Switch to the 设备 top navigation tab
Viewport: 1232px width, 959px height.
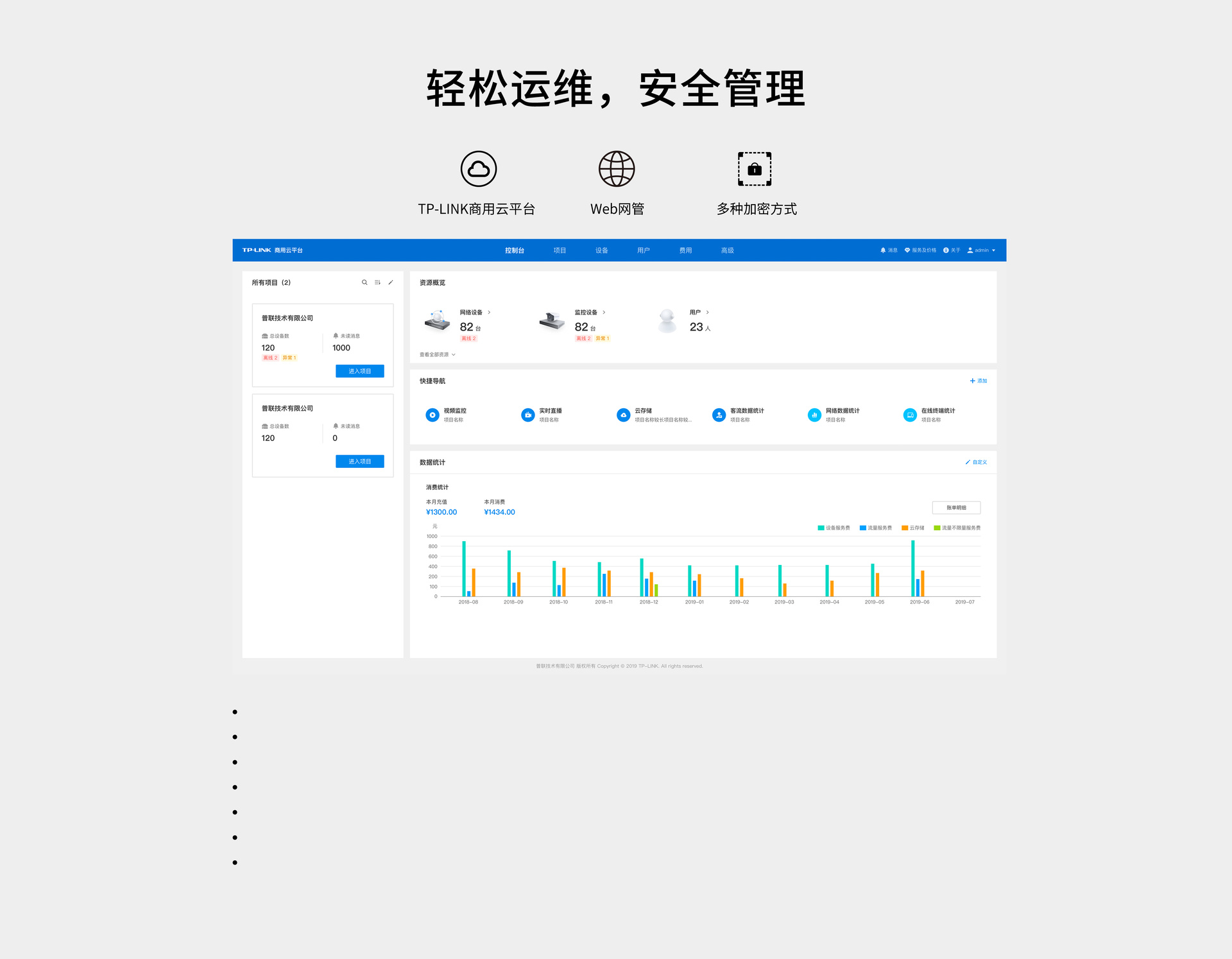pos(601,250)
